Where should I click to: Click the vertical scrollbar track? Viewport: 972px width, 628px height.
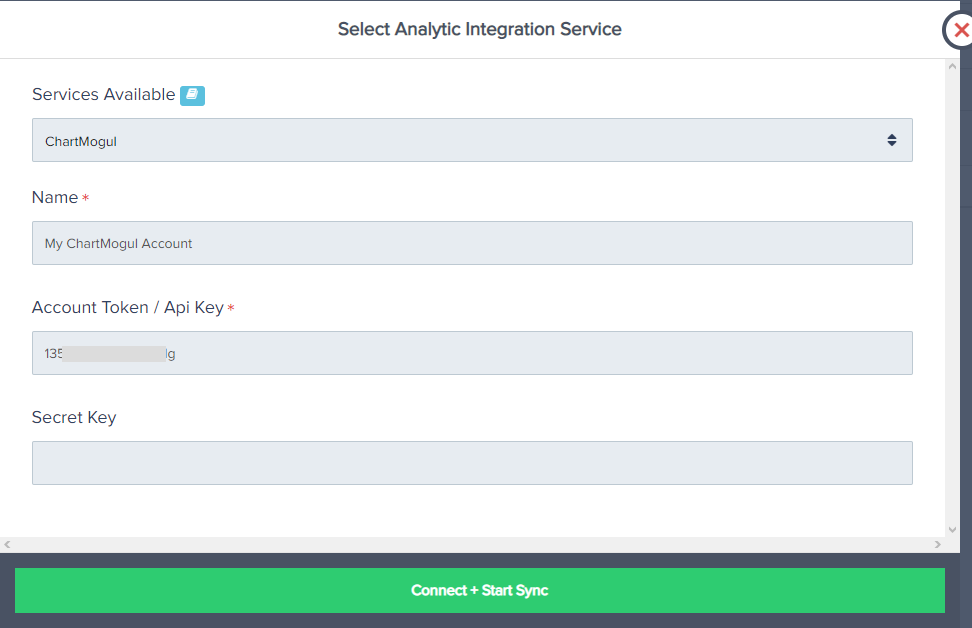pyautogui.click(x=952, y=300)
